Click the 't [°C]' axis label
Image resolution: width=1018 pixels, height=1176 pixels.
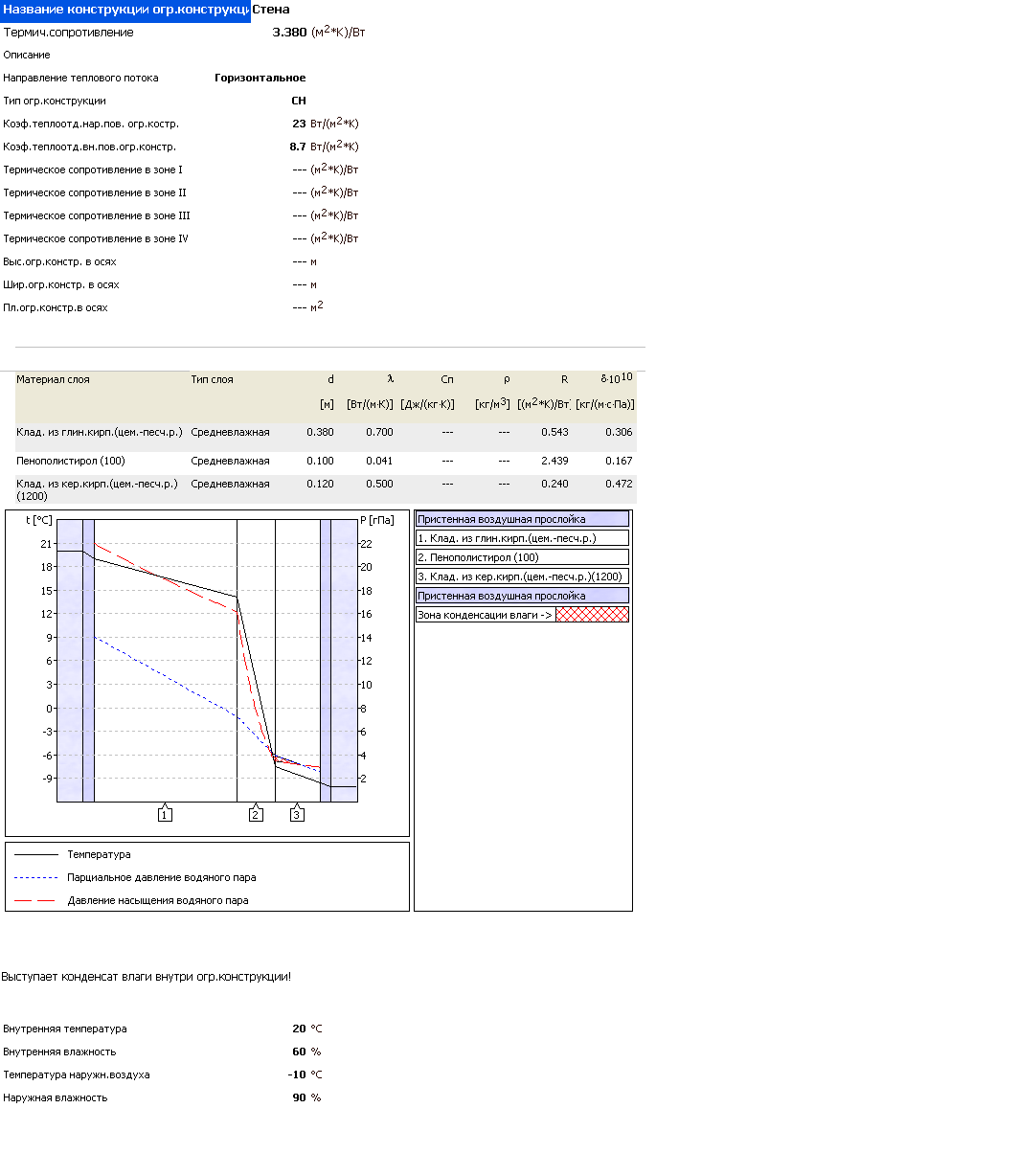38,520
